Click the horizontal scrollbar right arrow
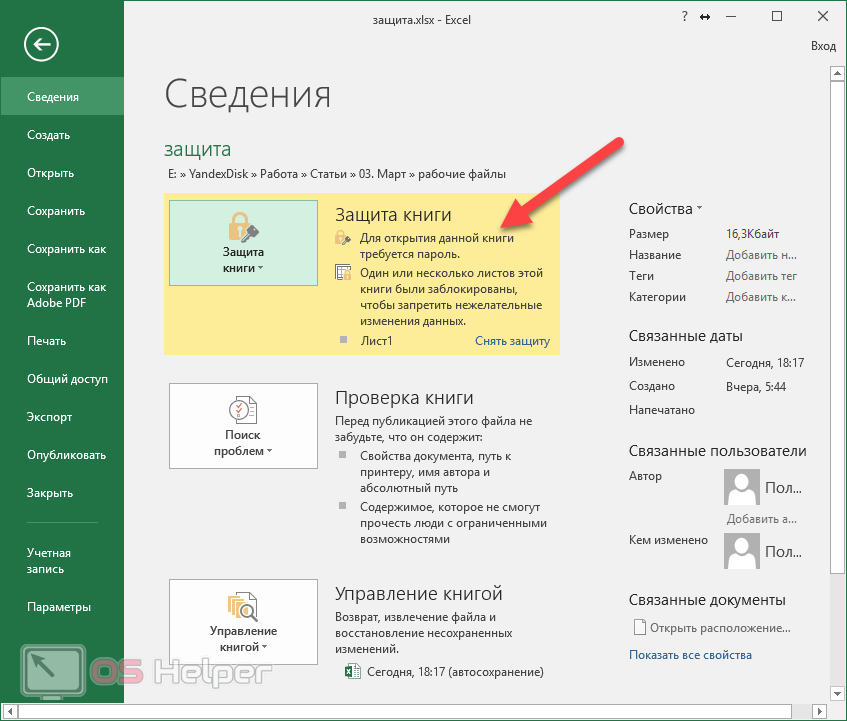This screenshot has height=721, width=847. 819,711
